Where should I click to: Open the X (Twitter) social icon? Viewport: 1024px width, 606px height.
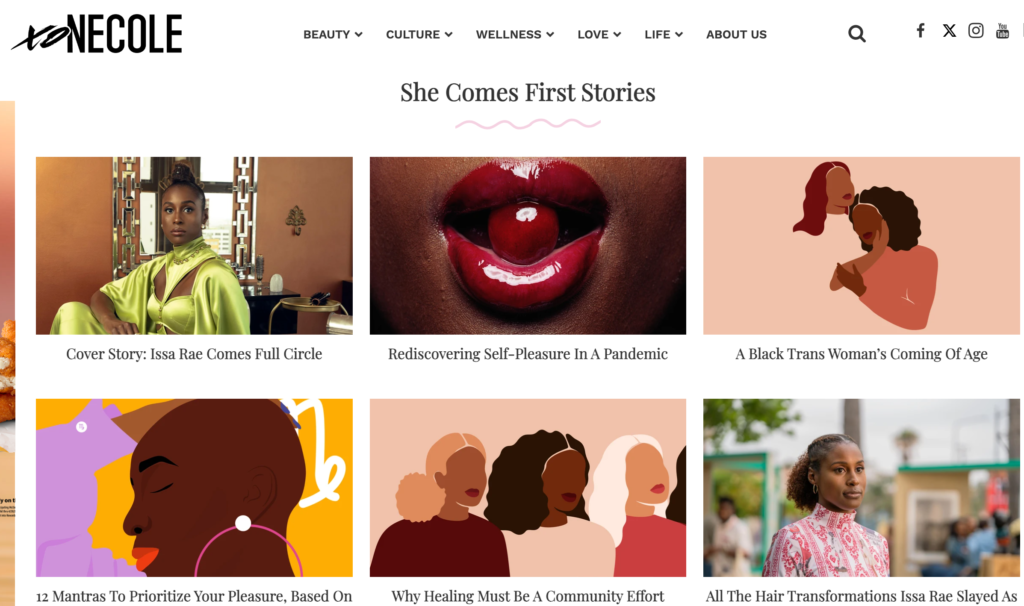point(949,30)
